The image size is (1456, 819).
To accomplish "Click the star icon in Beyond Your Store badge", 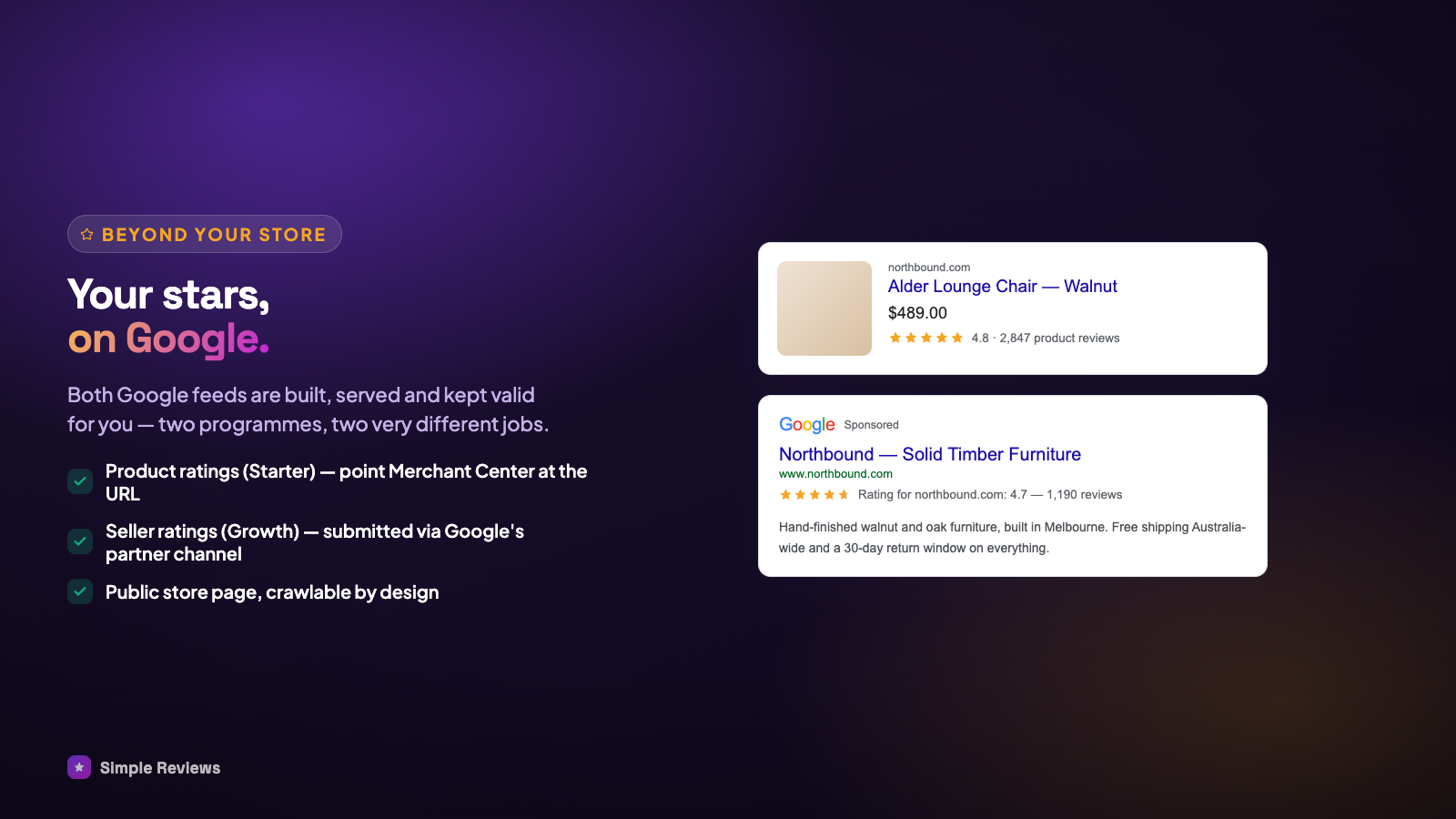I will [87, 235].
